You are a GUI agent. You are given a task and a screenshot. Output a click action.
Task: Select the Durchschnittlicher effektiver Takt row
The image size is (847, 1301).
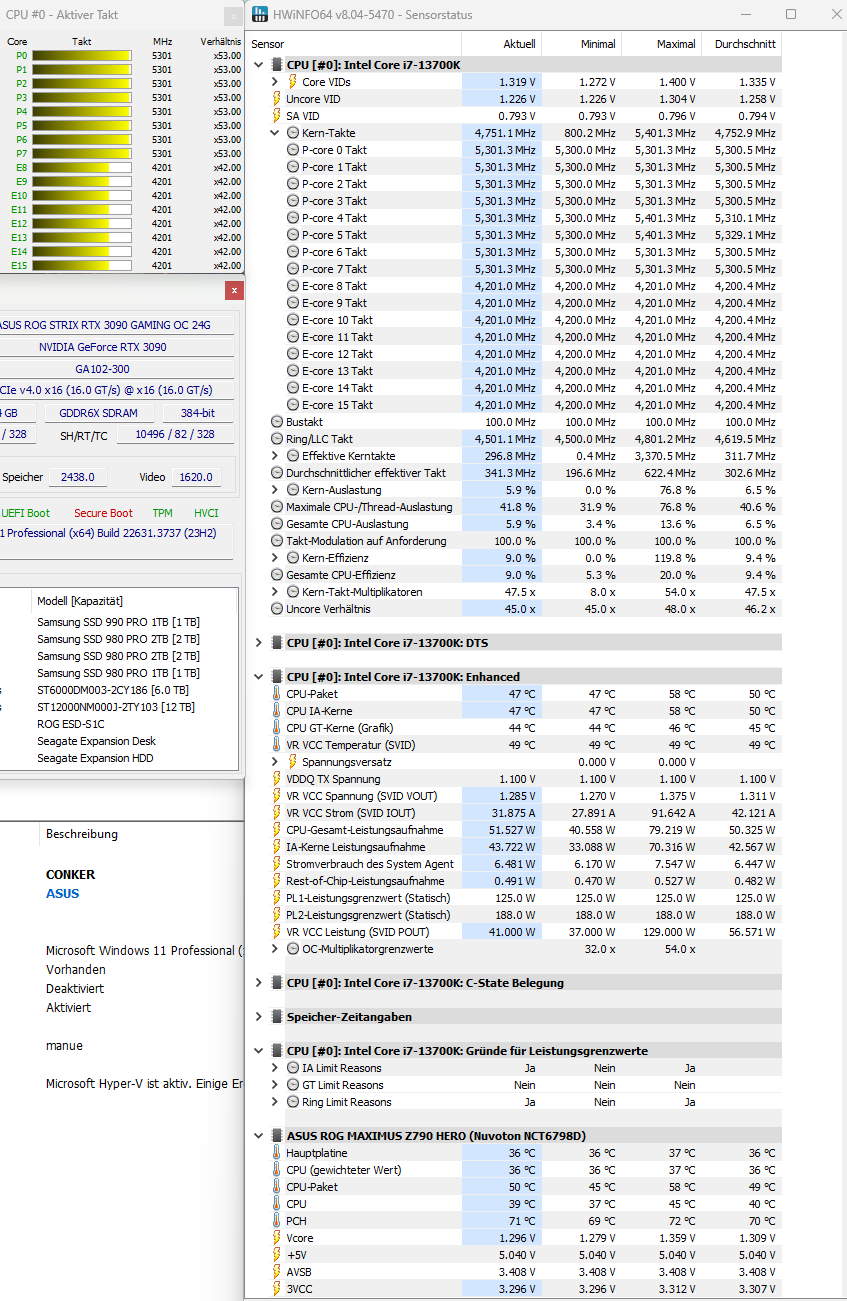pos(513,473)
